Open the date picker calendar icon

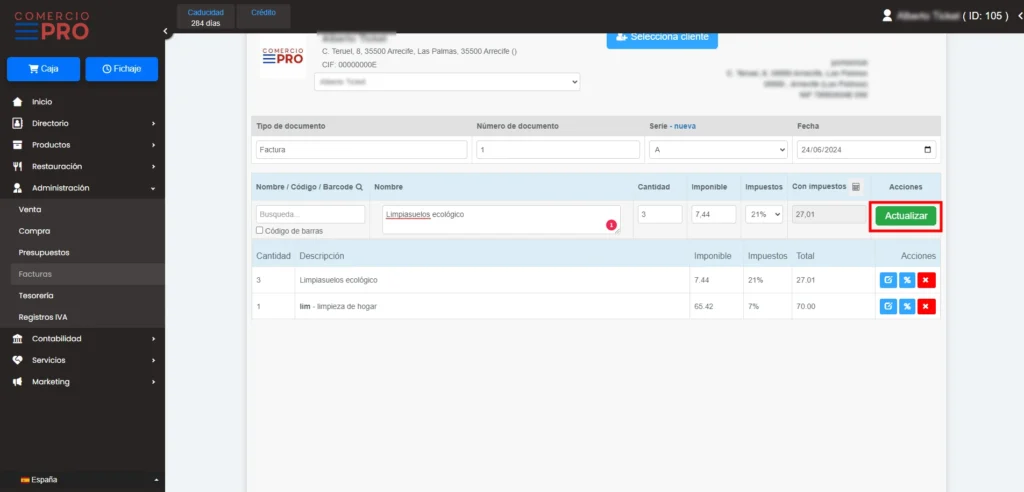(x=928, y=150)
